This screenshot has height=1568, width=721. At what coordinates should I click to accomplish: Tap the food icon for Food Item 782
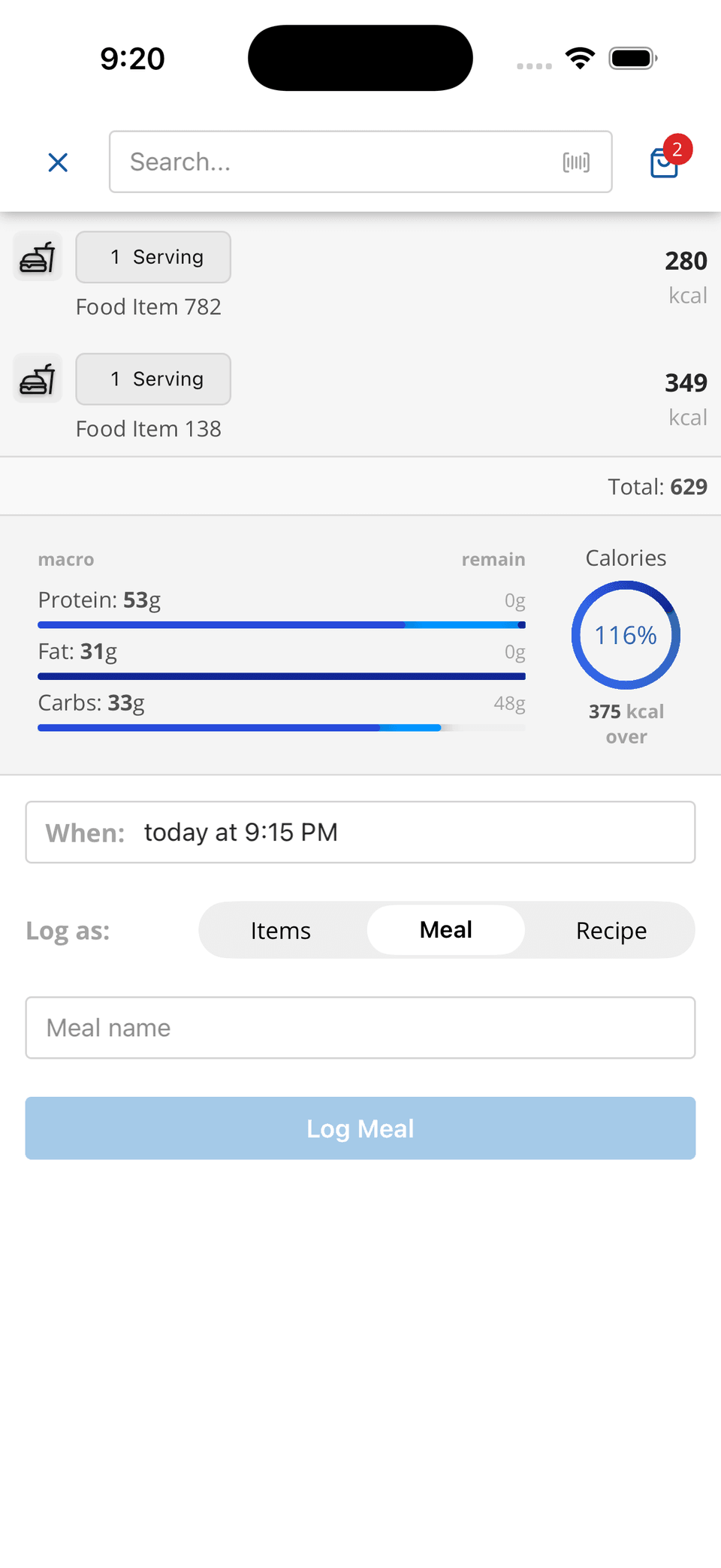[38, 258]
